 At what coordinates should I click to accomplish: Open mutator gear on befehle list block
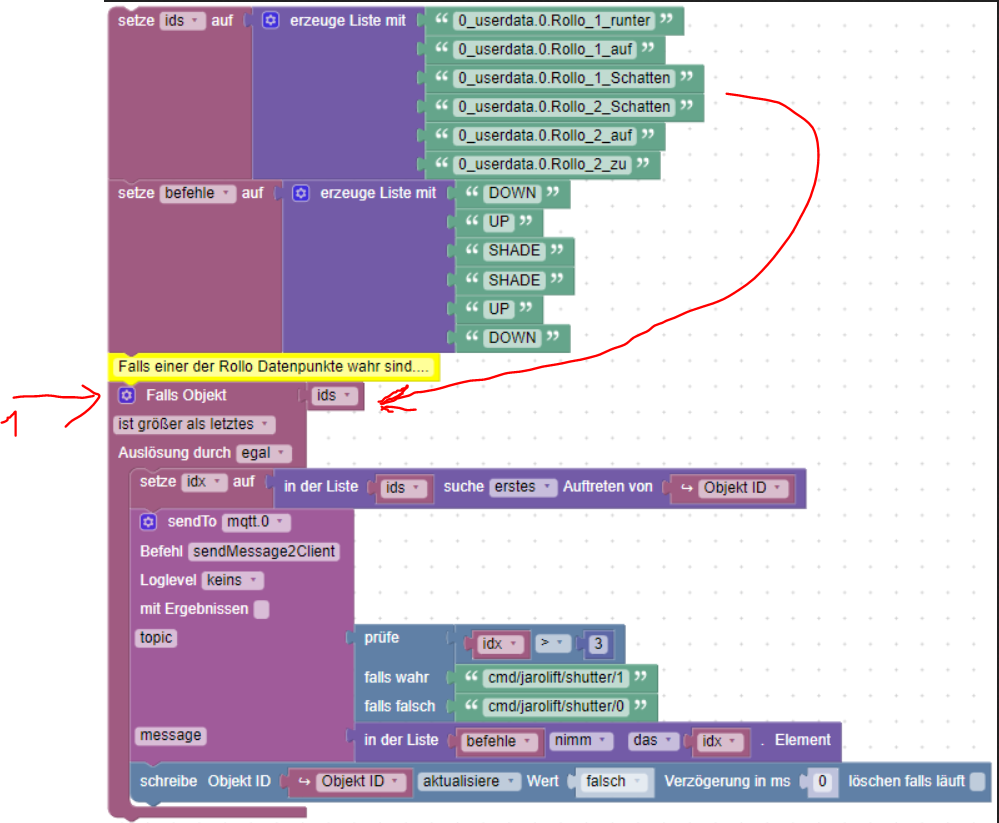(301, 193)
